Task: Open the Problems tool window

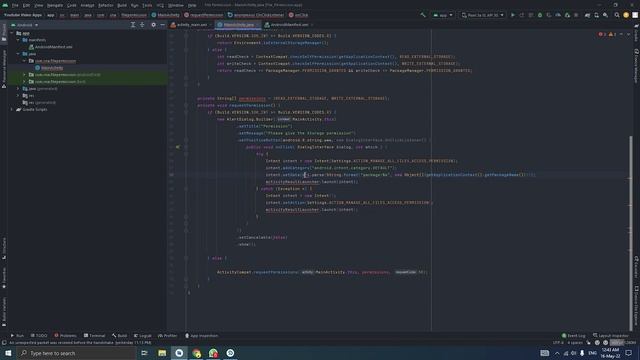Action: coord(65,336)
